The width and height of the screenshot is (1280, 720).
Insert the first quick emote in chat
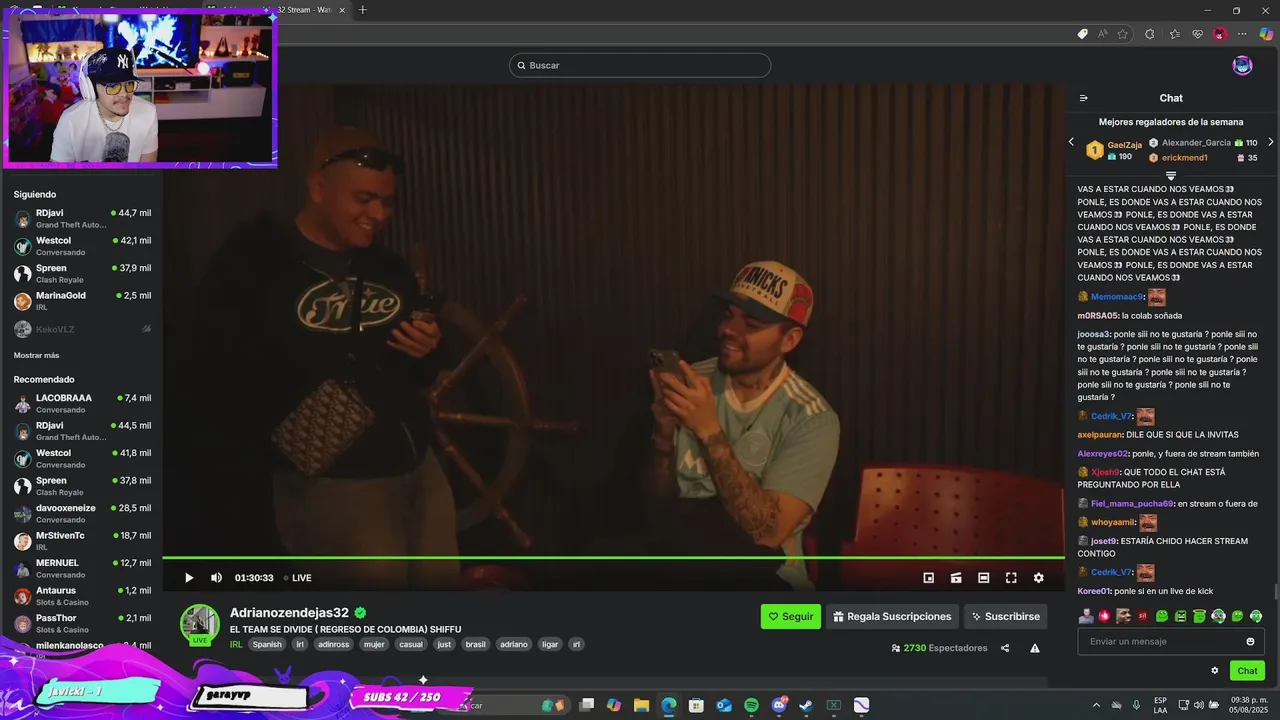pyautogui.click(x=1086, y=616)
